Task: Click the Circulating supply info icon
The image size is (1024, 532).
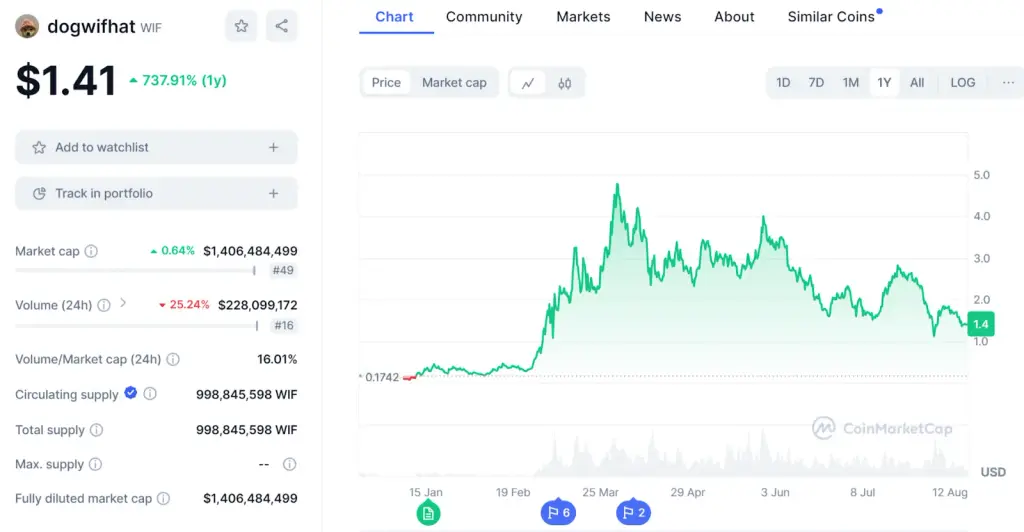Action: coord(150,394)
